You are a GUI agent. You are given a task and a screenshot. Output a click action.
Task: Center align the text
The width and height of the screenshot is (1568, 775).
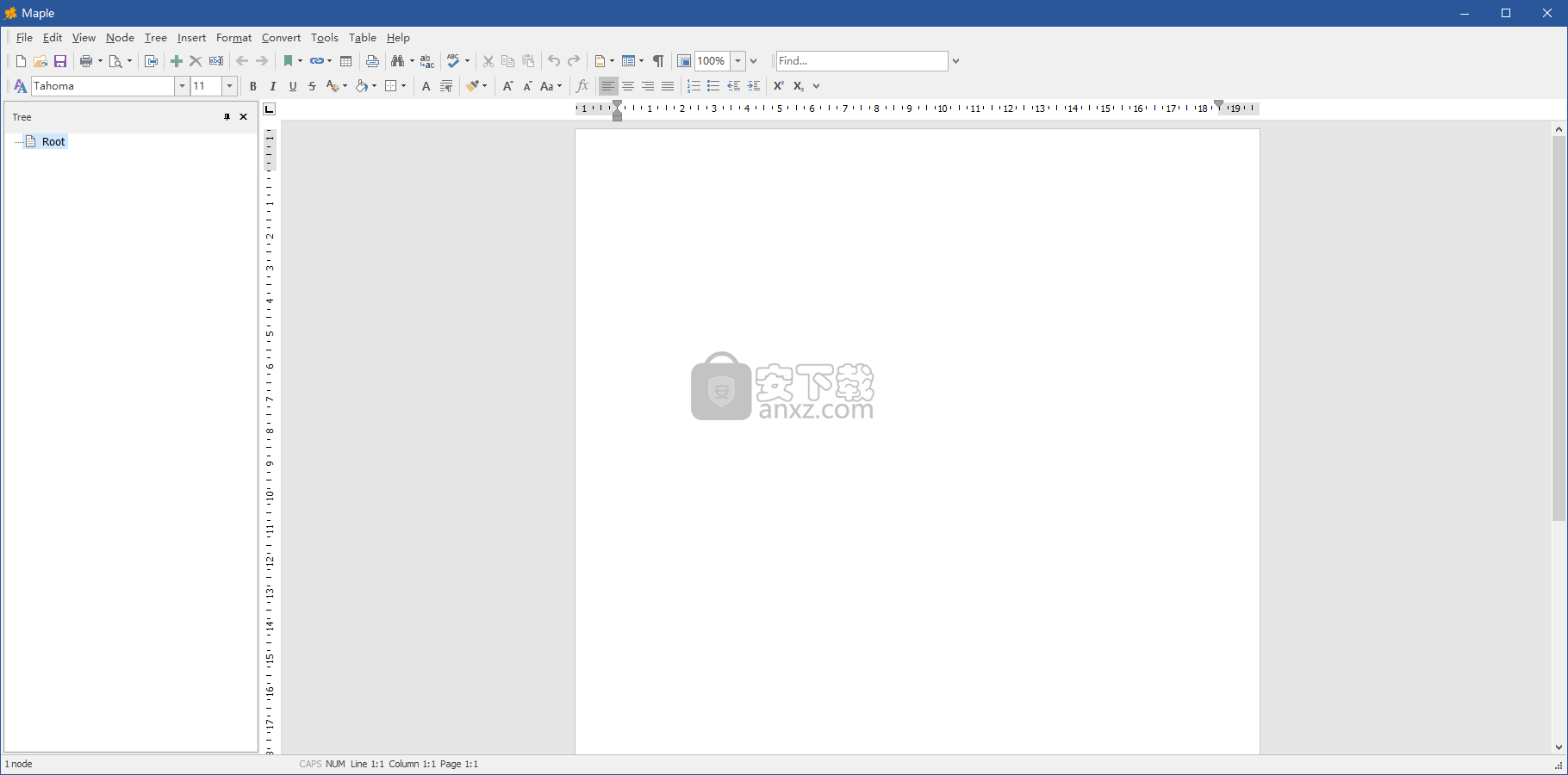(x=628, y=86)
